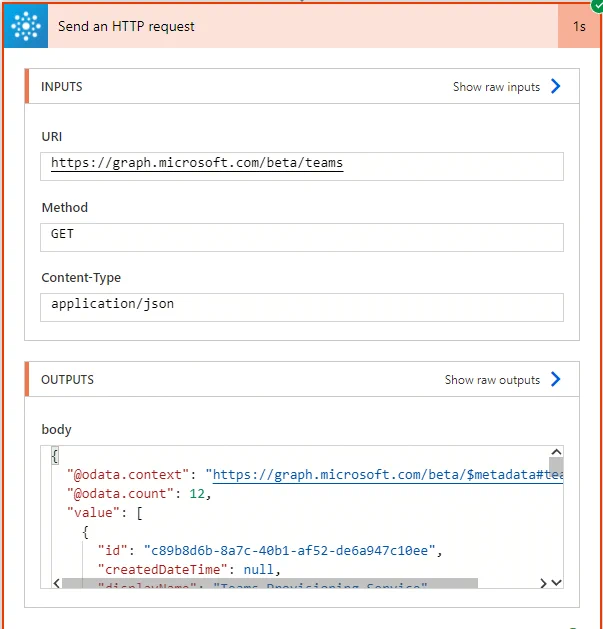Screen dimensions: 603x629
Task: Click the @odata.count value 12
Action: click(197, 493)
